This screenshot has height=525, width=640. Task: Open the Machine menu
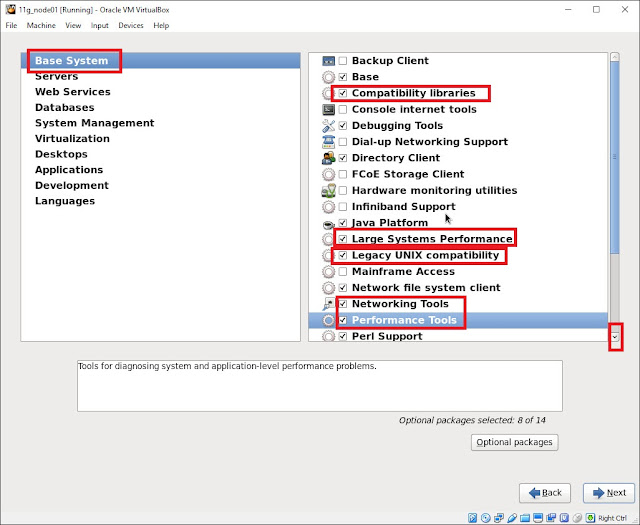coord(41,25)
